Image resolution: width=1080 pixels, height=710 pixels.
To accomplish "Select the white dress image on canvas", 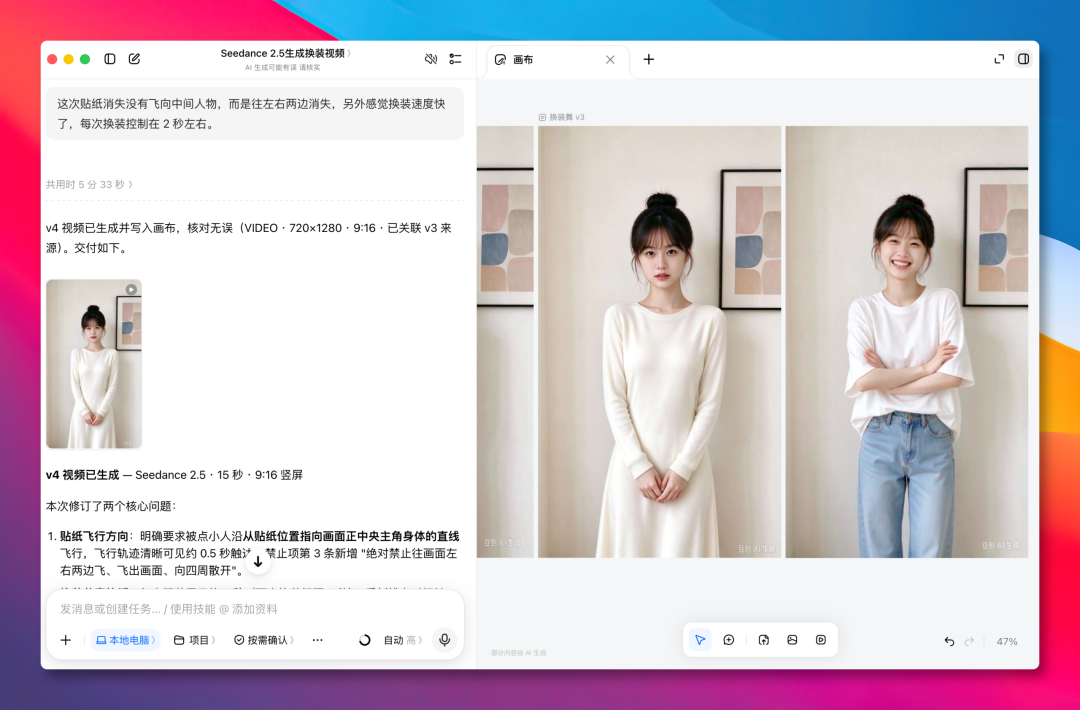I will 659,342.
